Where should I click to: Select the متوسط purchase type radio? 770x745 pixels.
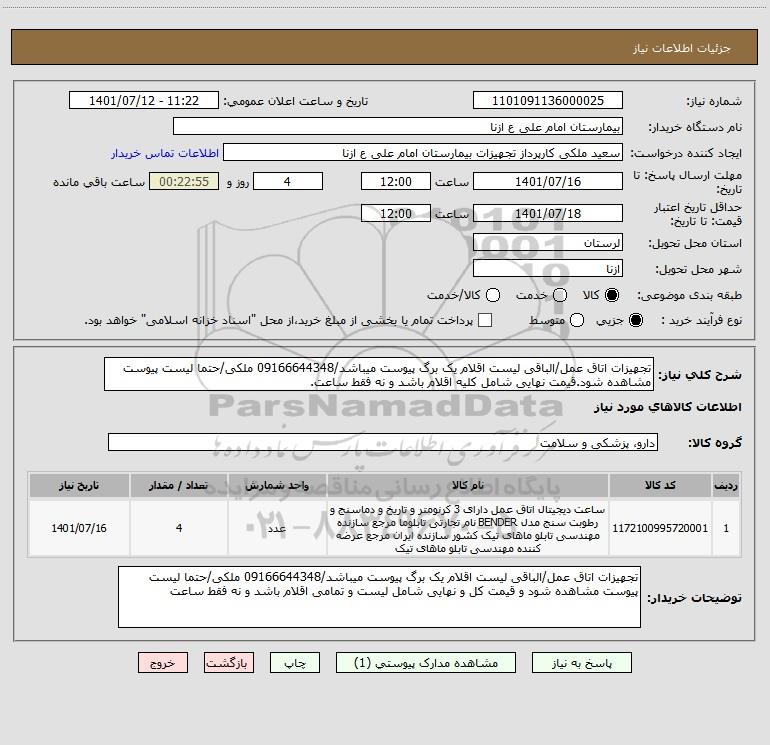[x=577, y=320]
